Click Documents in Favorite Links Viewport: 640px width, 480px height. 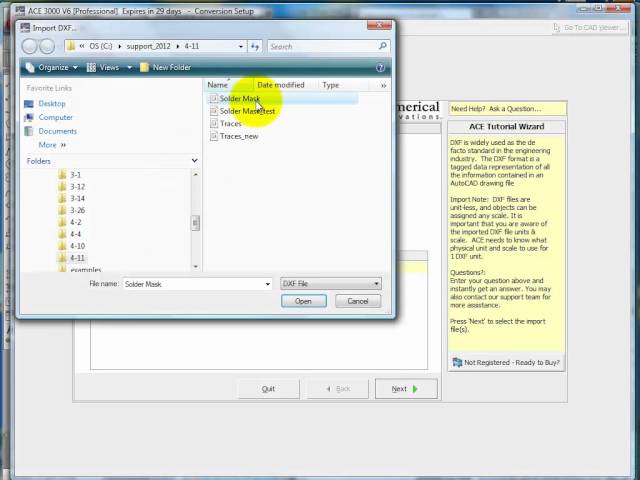coord(58,131)
